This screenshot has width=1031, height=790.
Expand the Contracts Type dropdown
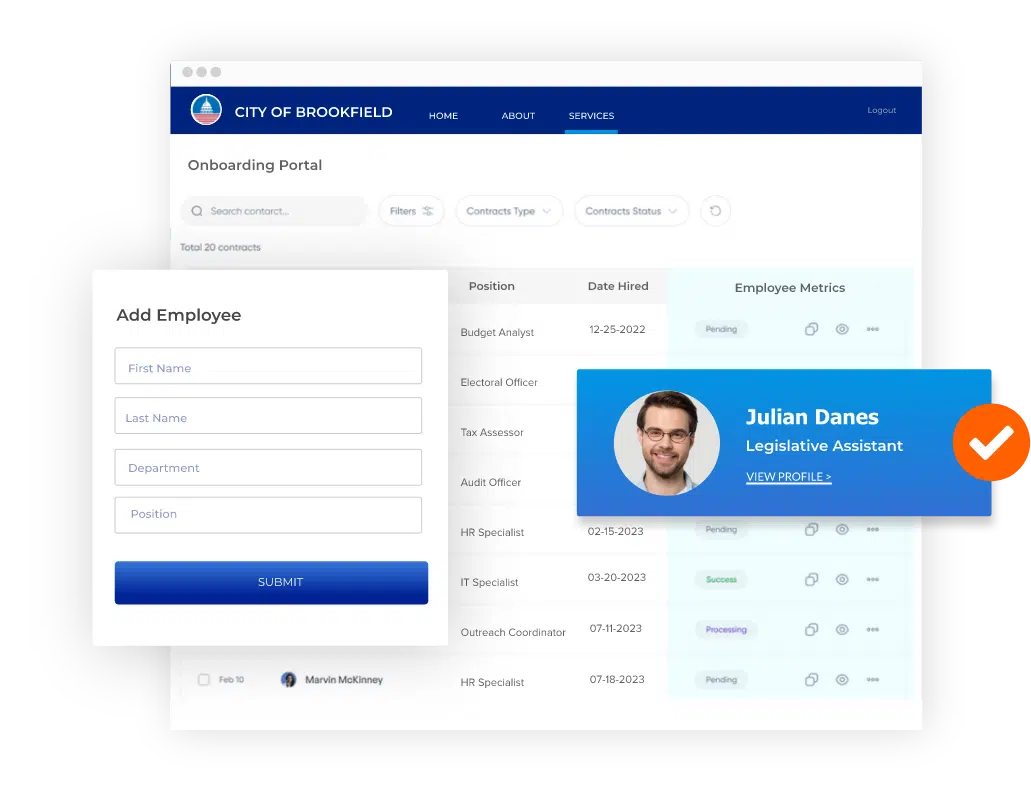click(508, 211)
